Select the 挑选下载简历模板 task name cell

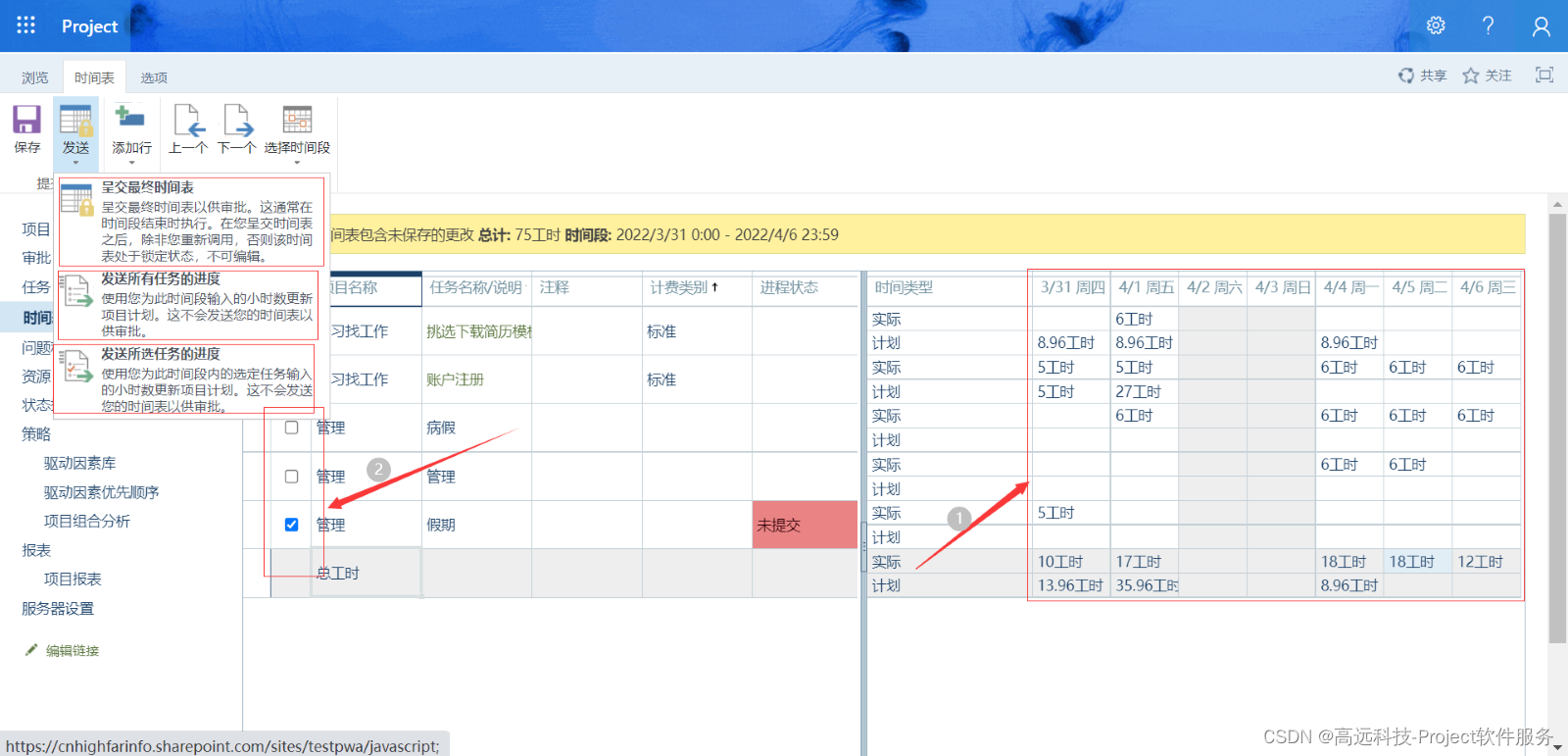click(x=477, y=331)
